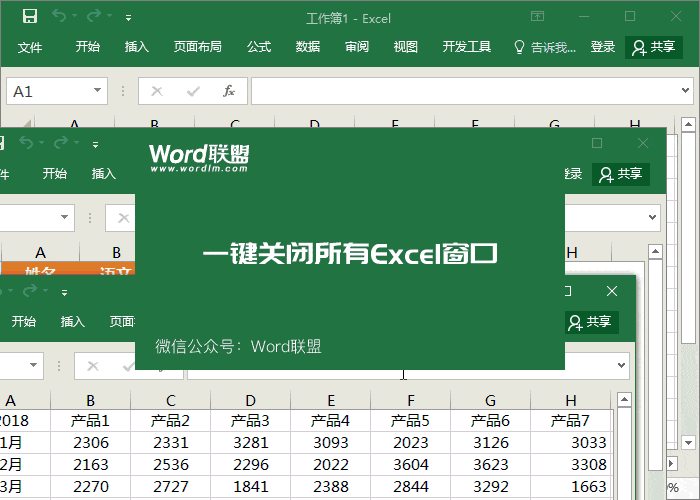
Task: Expand the Name Box dropdown in front window
Action: [33, 365]
